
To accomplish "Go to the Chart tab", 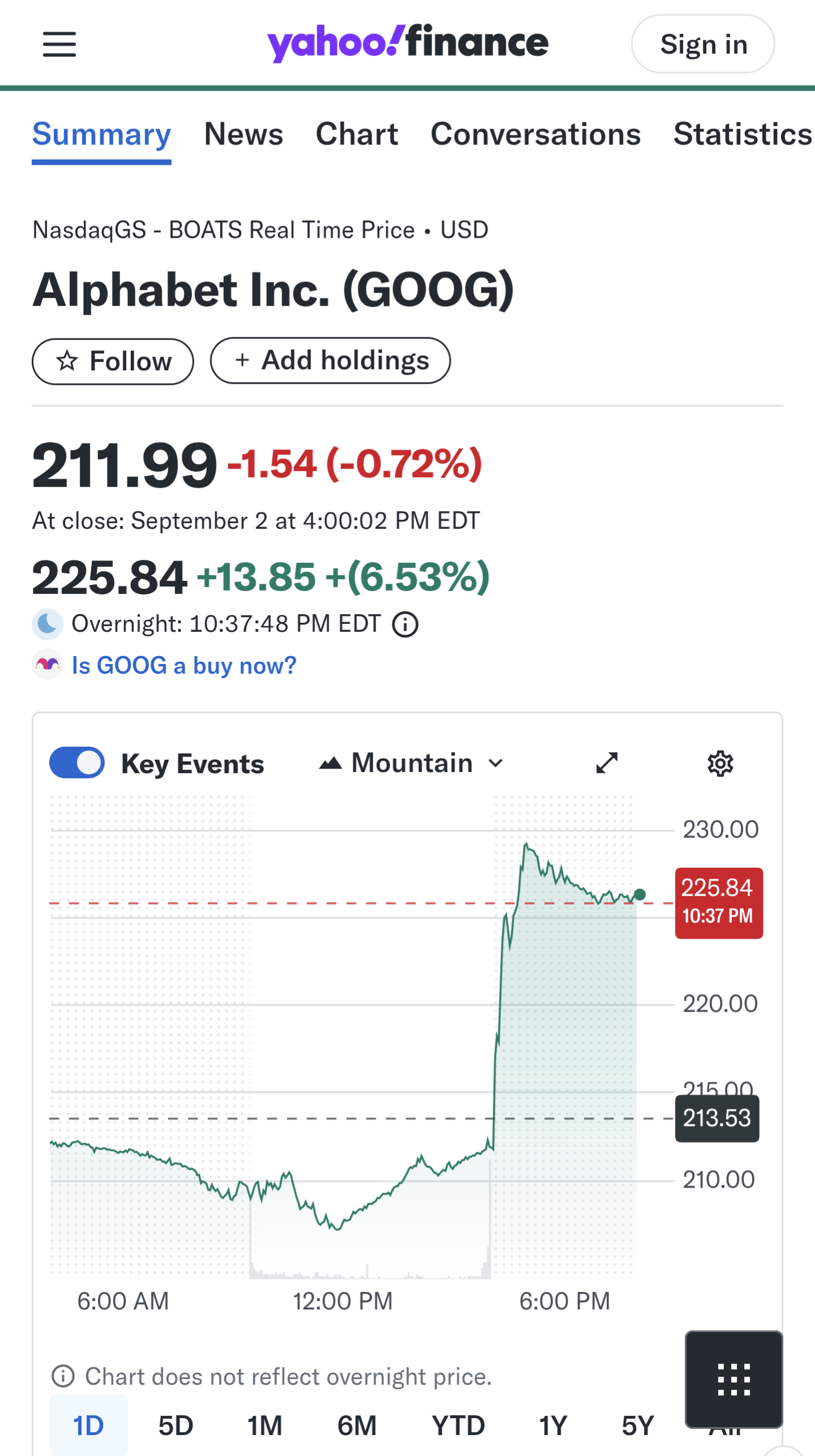I will click(x=357, y=135).
